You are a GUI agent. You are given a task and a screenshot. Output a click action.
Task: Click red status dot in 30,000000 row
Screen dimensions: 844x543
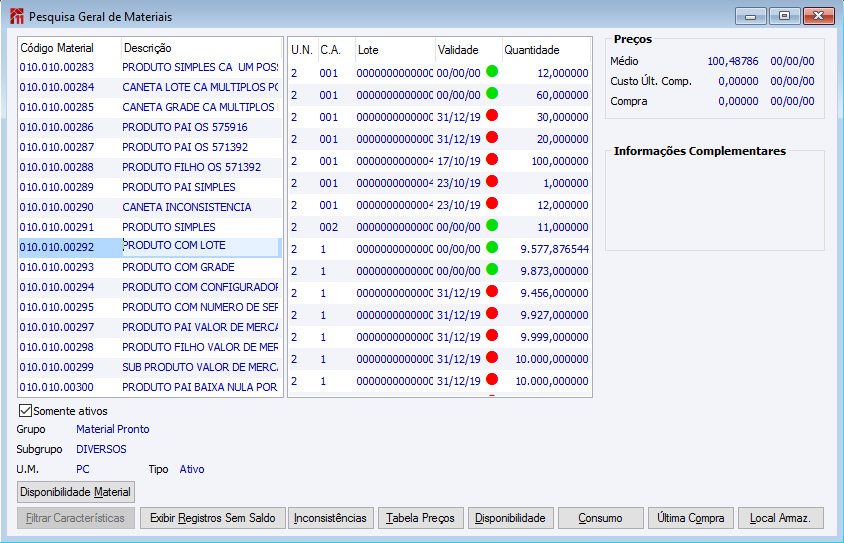click(492, 115)
